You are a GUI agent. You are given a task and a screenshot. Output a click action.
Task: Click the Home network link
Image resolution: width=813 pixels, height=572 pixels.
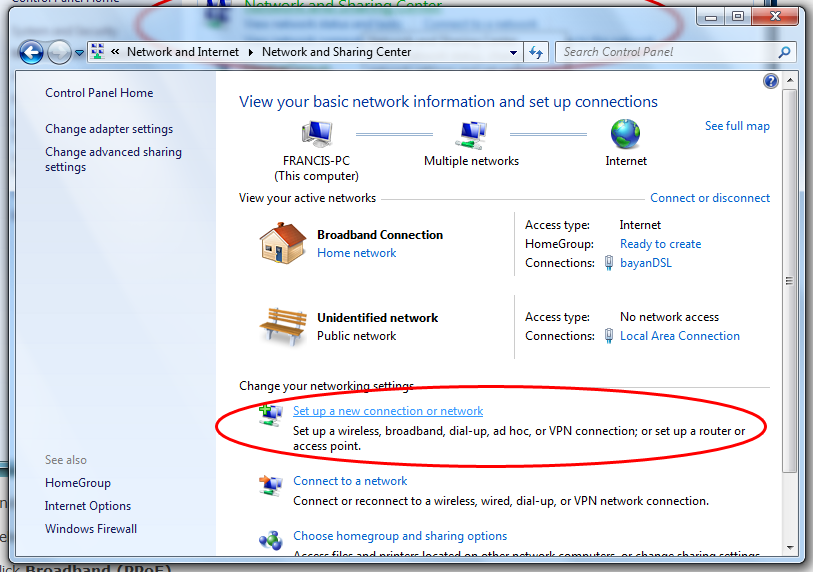357,253
